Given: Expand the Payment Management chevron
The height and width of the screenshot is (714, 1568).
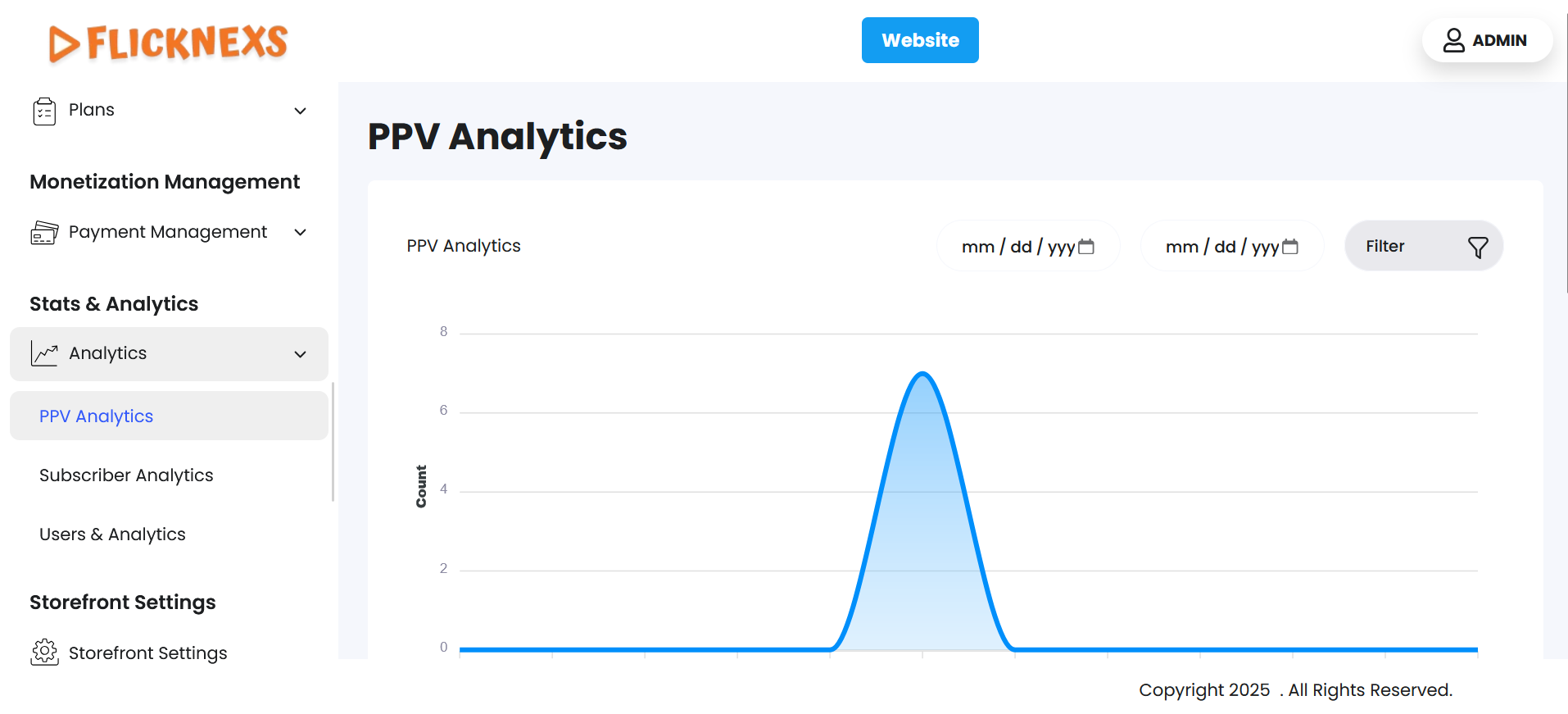Looking at the screenshot, I should 301,233.
